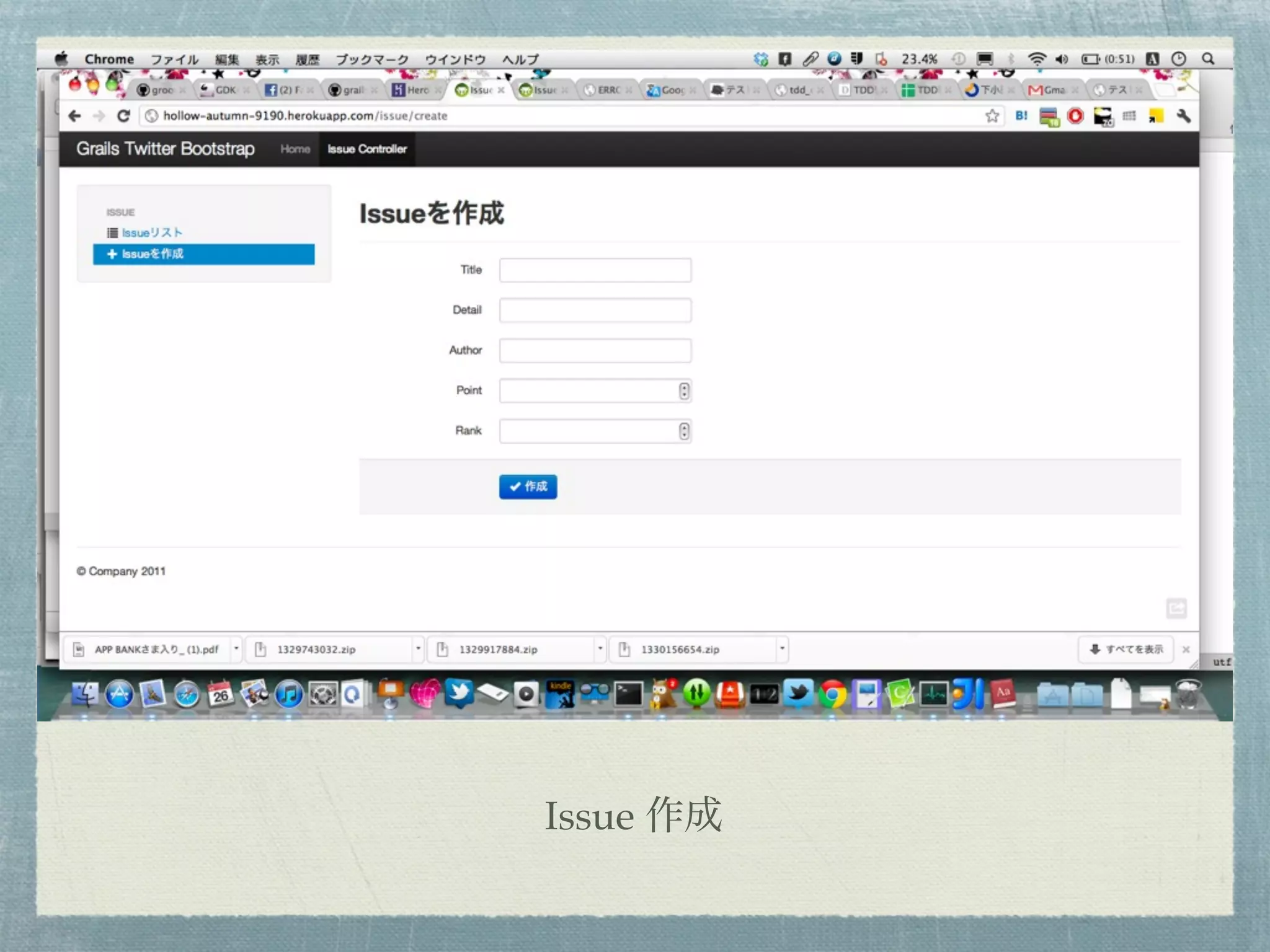Click the browser reload icon
The width and height of the screenshot is (1270, 952).
(123, 116)
